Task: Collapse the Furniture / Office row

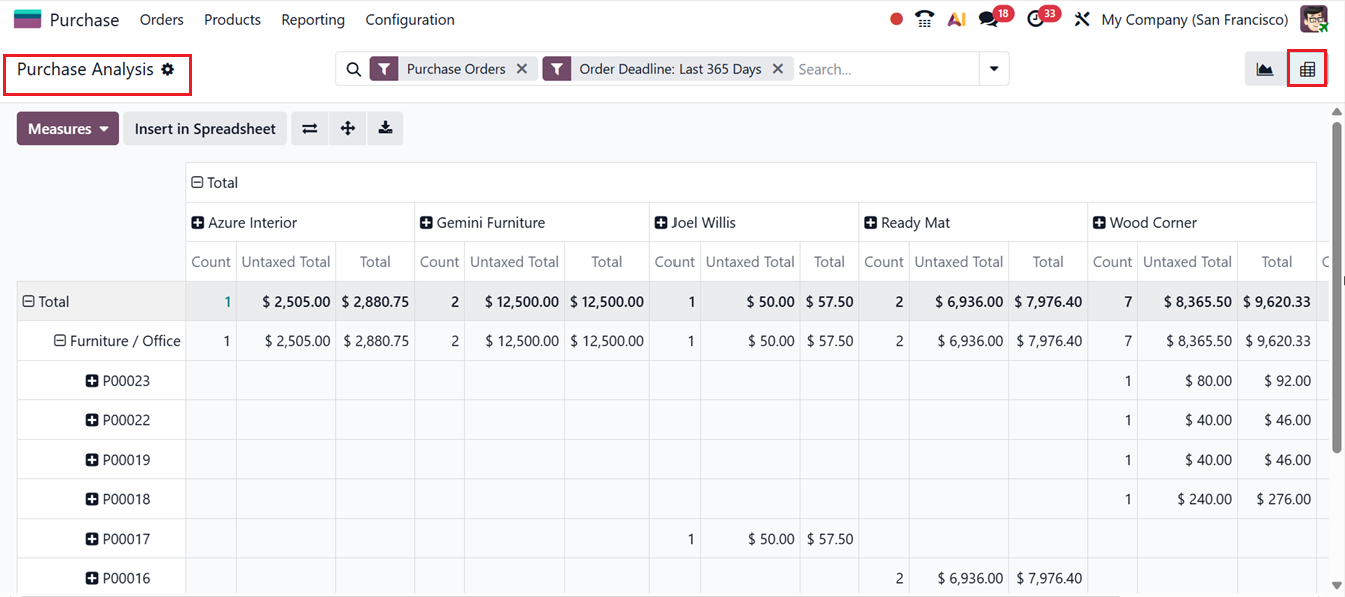Action: pyautogui.click(x=60, y=341)
